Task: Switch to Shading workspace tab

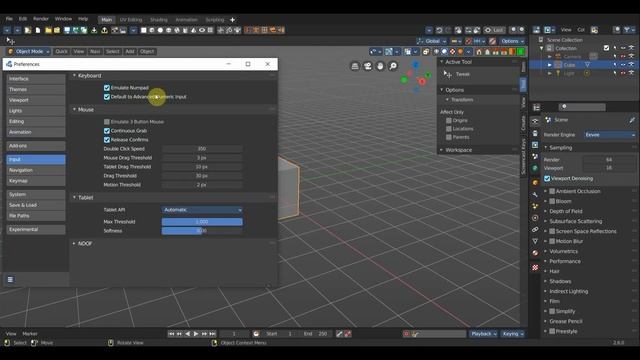Action: point(159,20)
